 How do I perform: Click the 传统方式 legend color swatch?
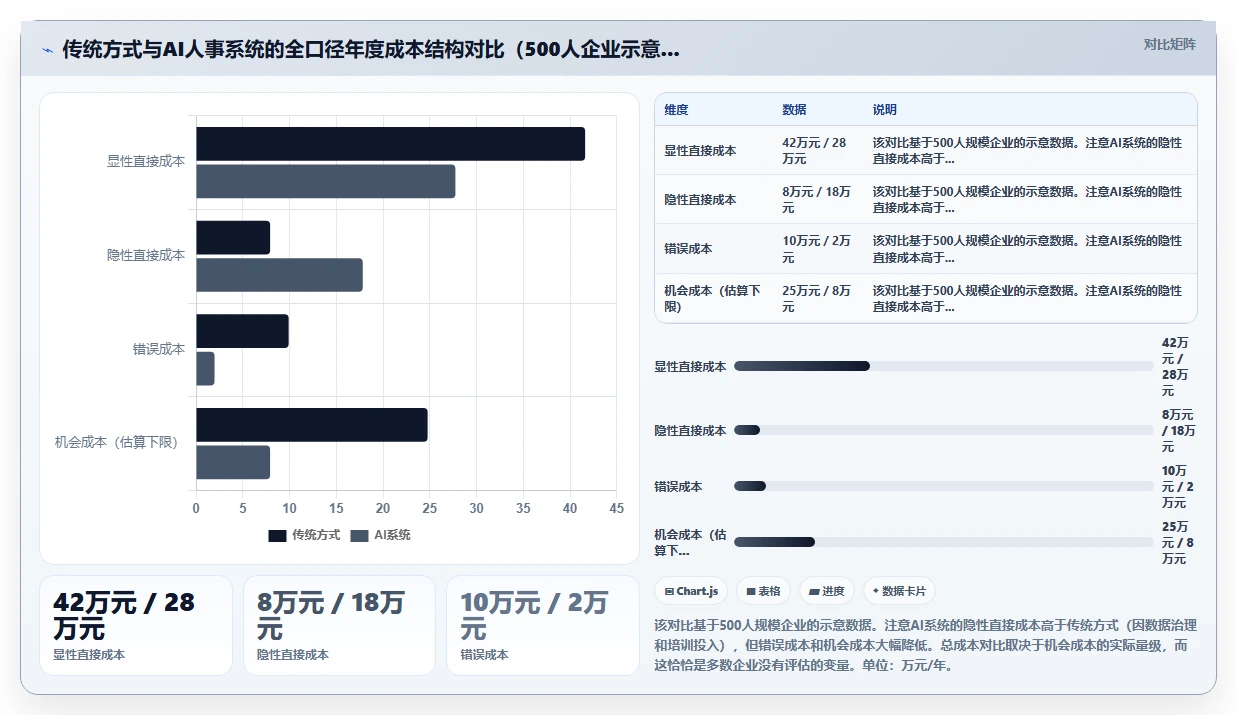click(277, 535)
